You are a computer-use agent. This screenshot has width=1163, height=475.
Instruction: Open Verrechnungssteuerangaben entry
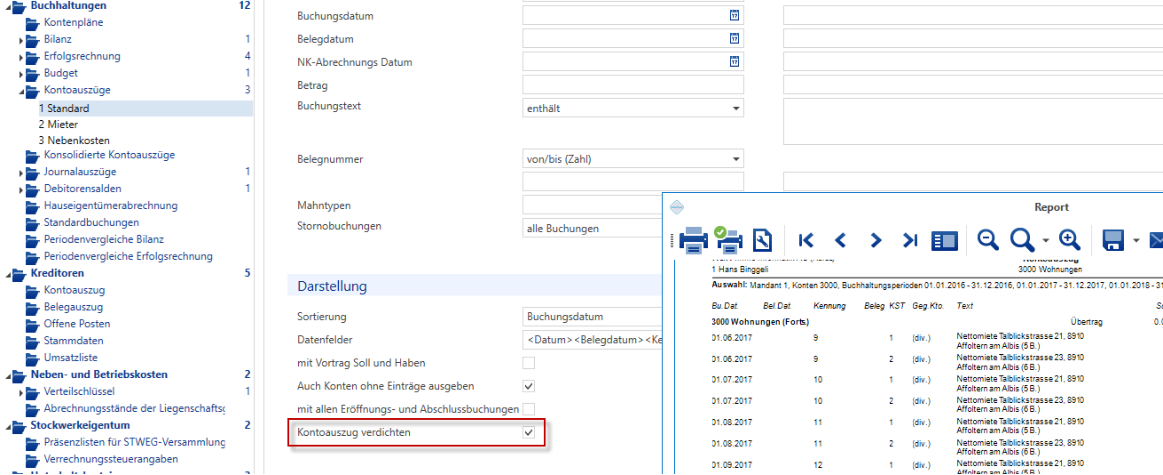point(111,460)
